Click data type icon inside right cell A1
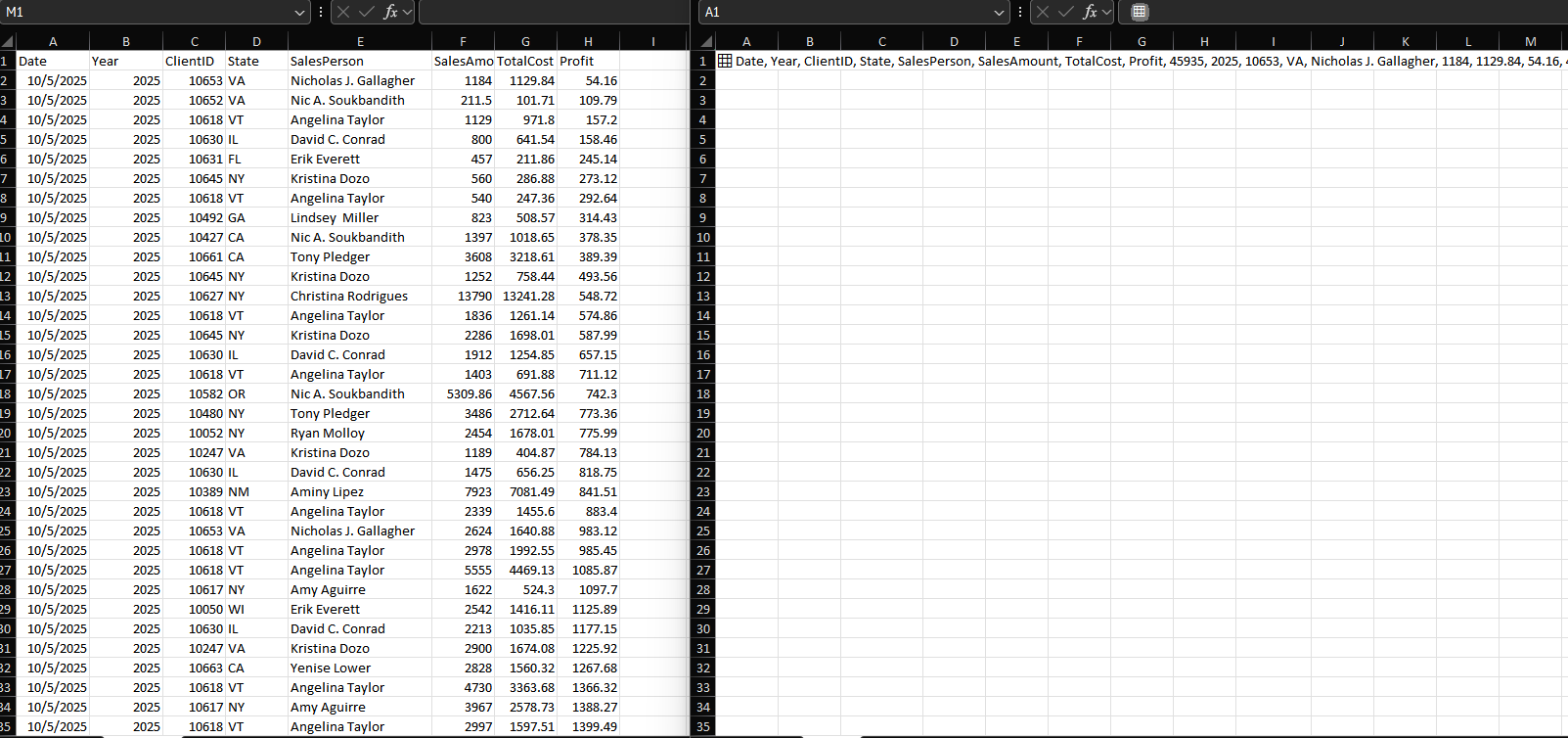This screenshot has width=1568, height=738. coord(725,61)
